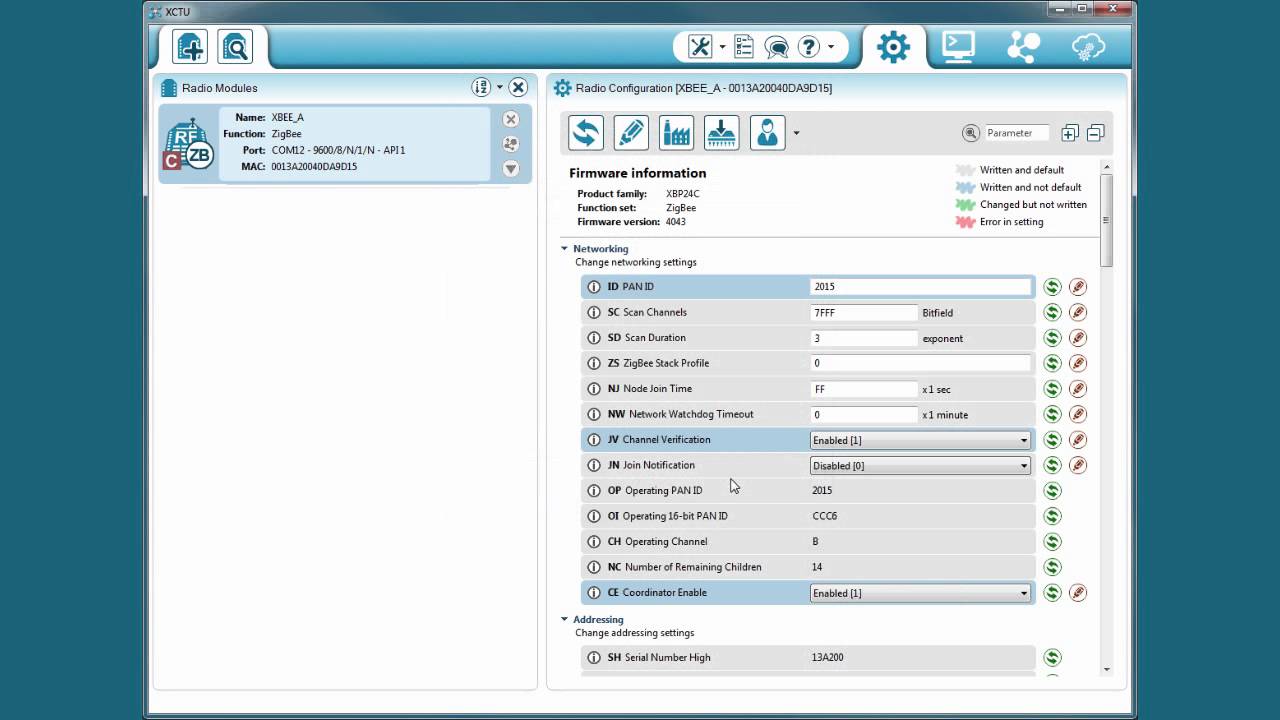Screen dimensions: 1280x720
Task: Close the Radio Modules list X icon
Action: click(518, 87)
